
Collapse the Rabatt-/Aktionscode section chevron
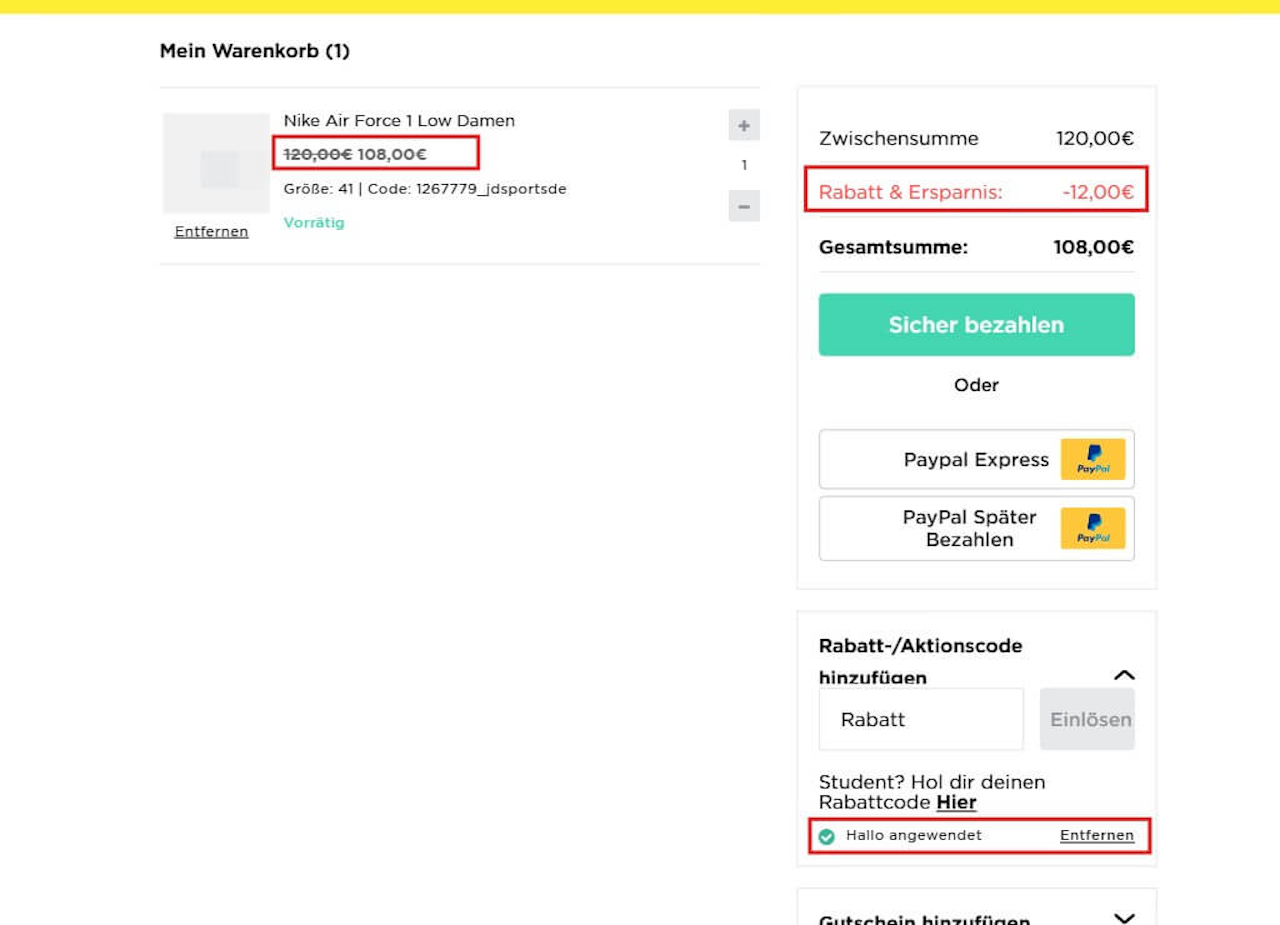tap(1124, 676)
